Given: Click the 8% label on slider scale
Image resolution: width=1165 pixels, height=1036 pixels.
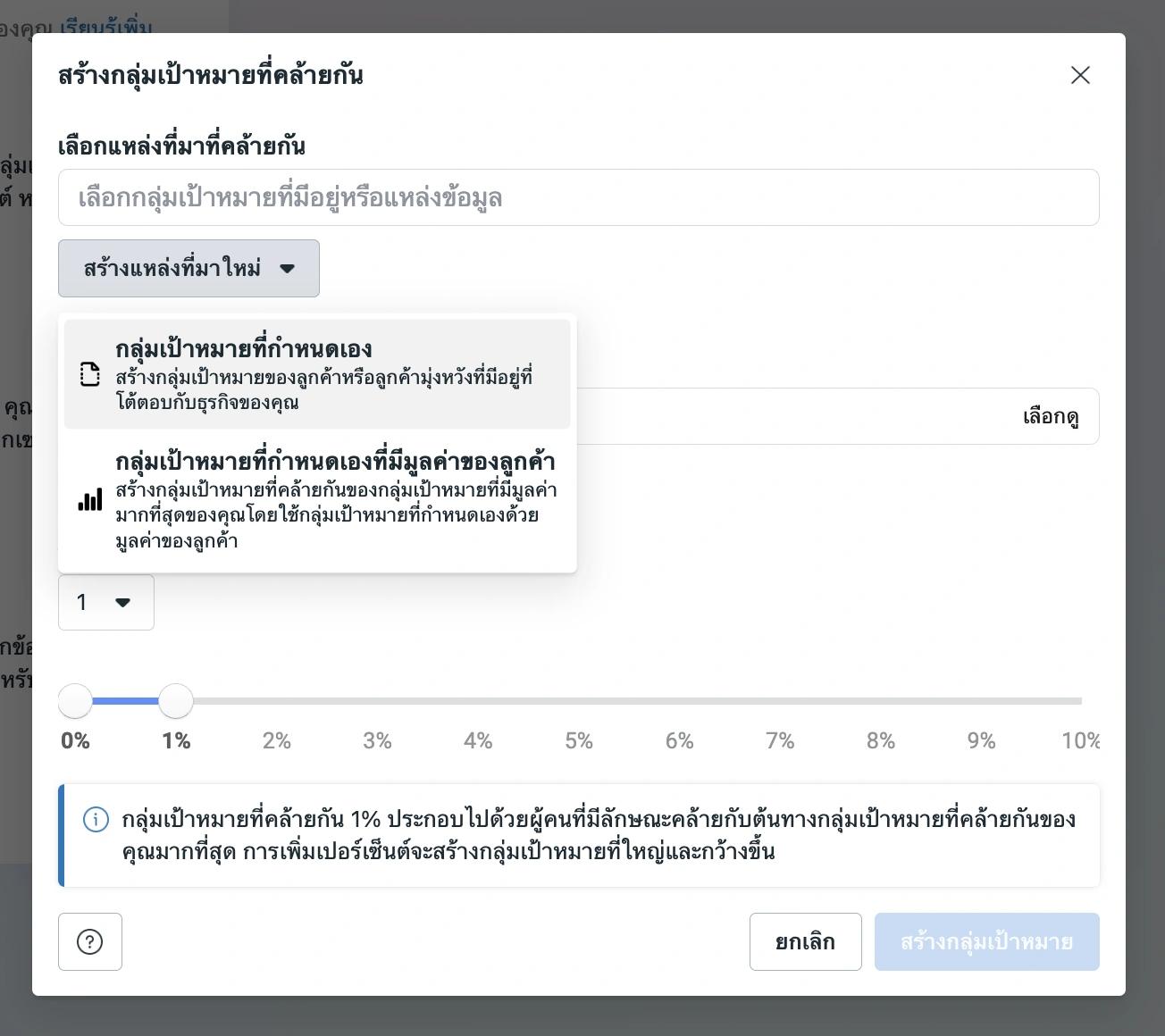Looking at the screenshot, I should coord(880,740).
